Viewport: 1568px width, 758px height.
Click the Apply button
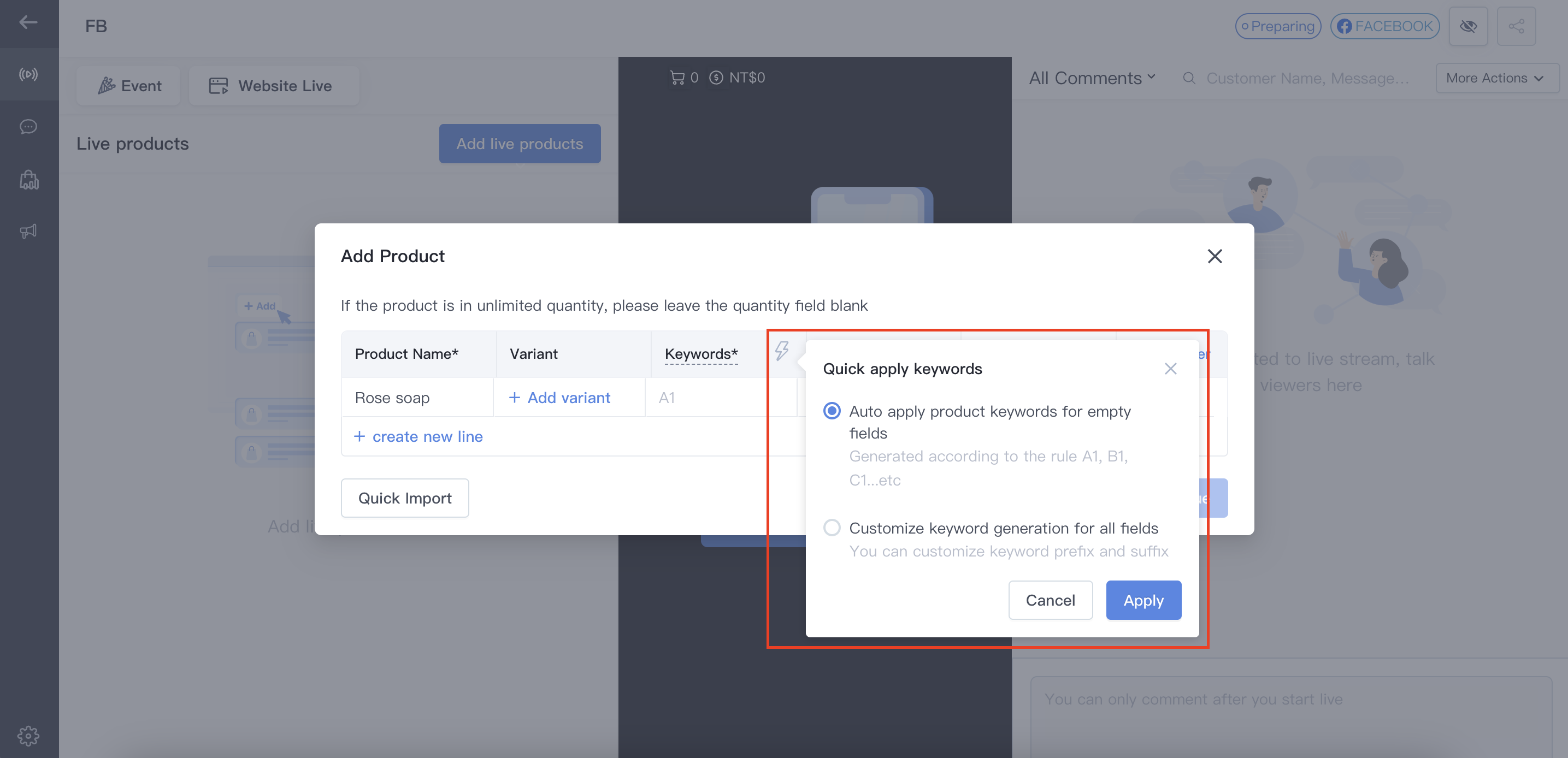pos(1143,600)
